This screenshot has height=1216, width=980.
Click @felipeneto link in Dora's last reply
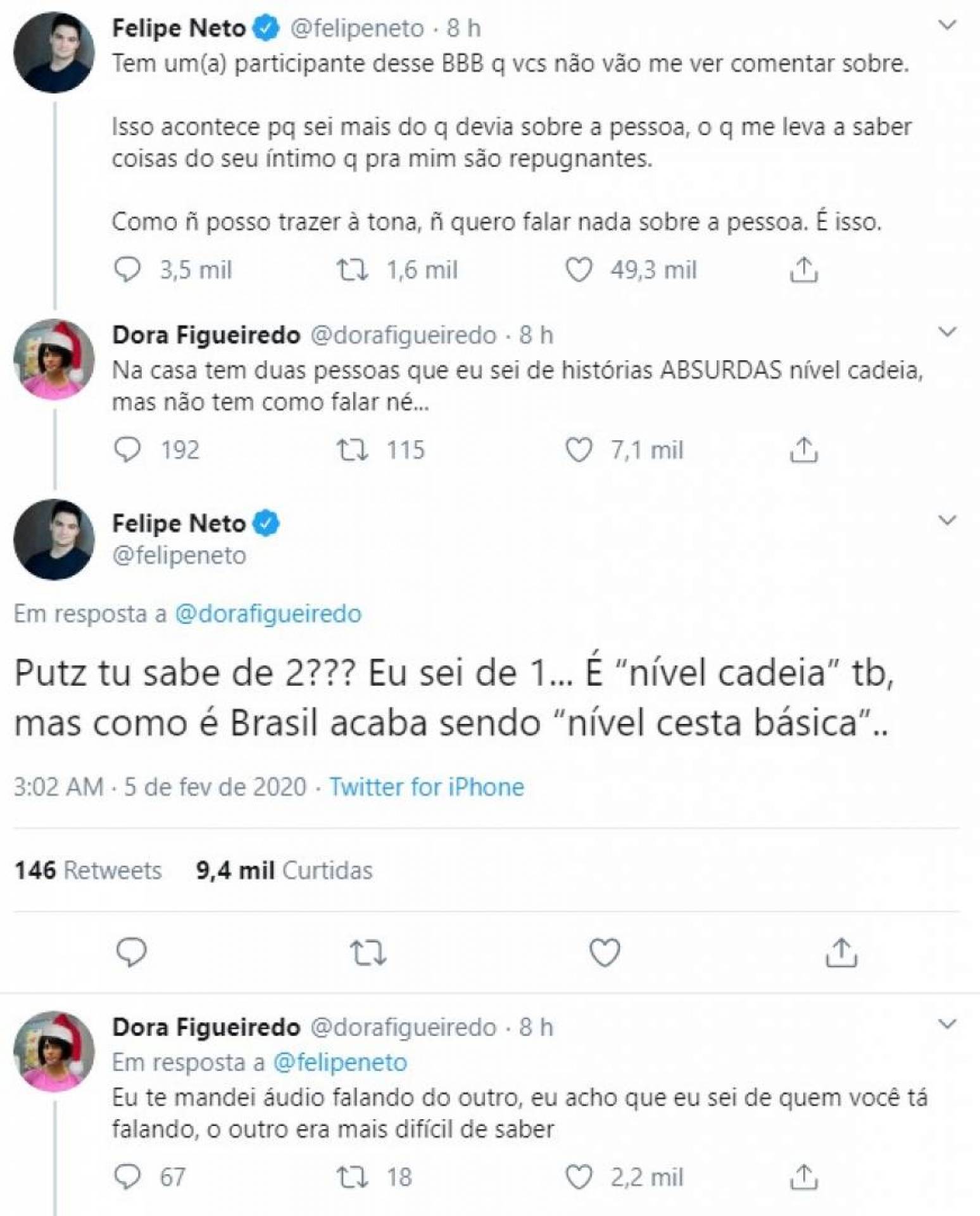[340, 1062]
